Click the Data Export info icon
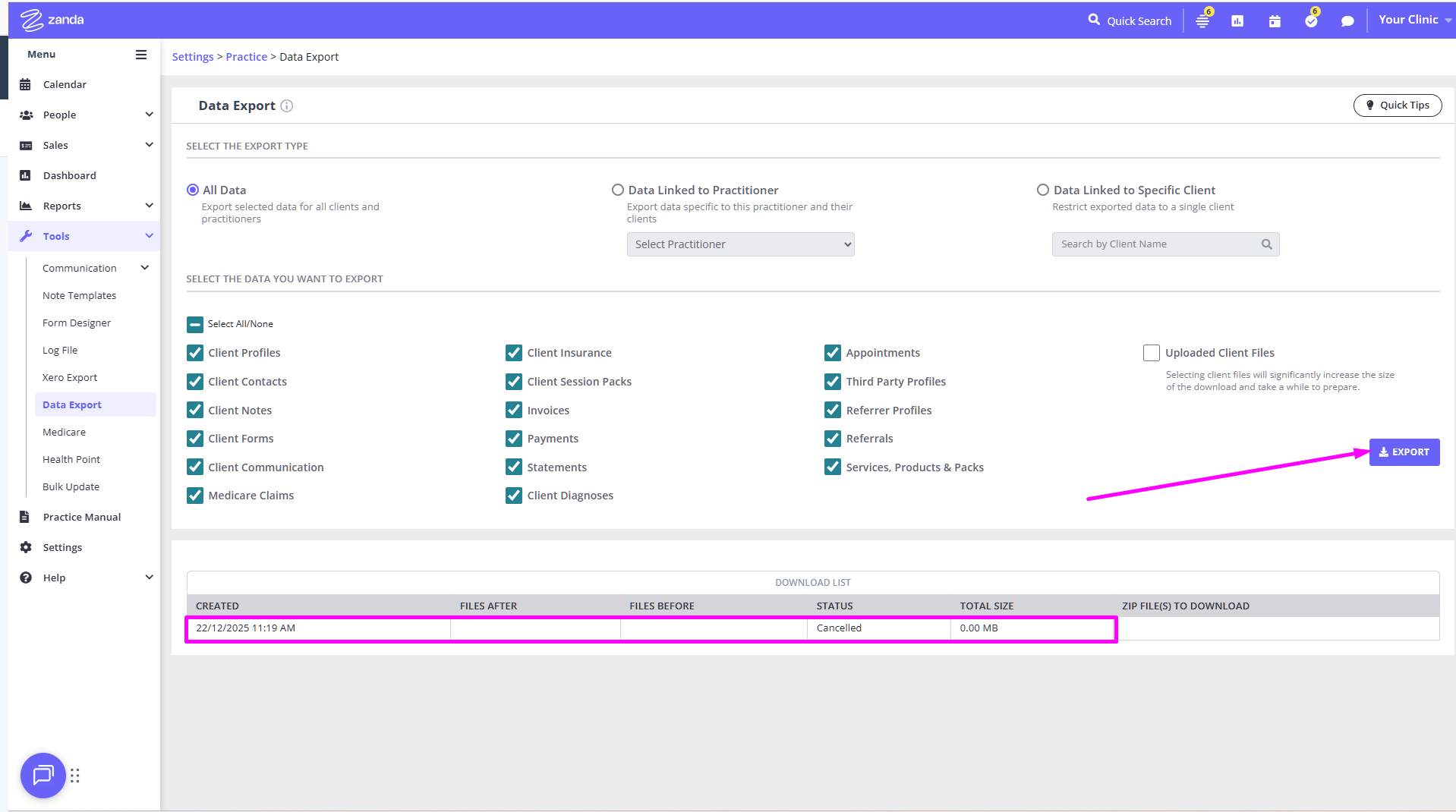 click(x=287, y=106)
